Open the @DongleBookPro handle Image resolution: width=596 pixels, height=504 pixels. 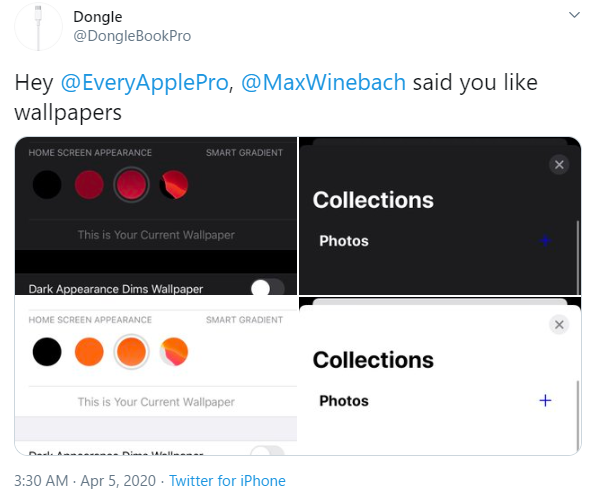click(132, 36)
